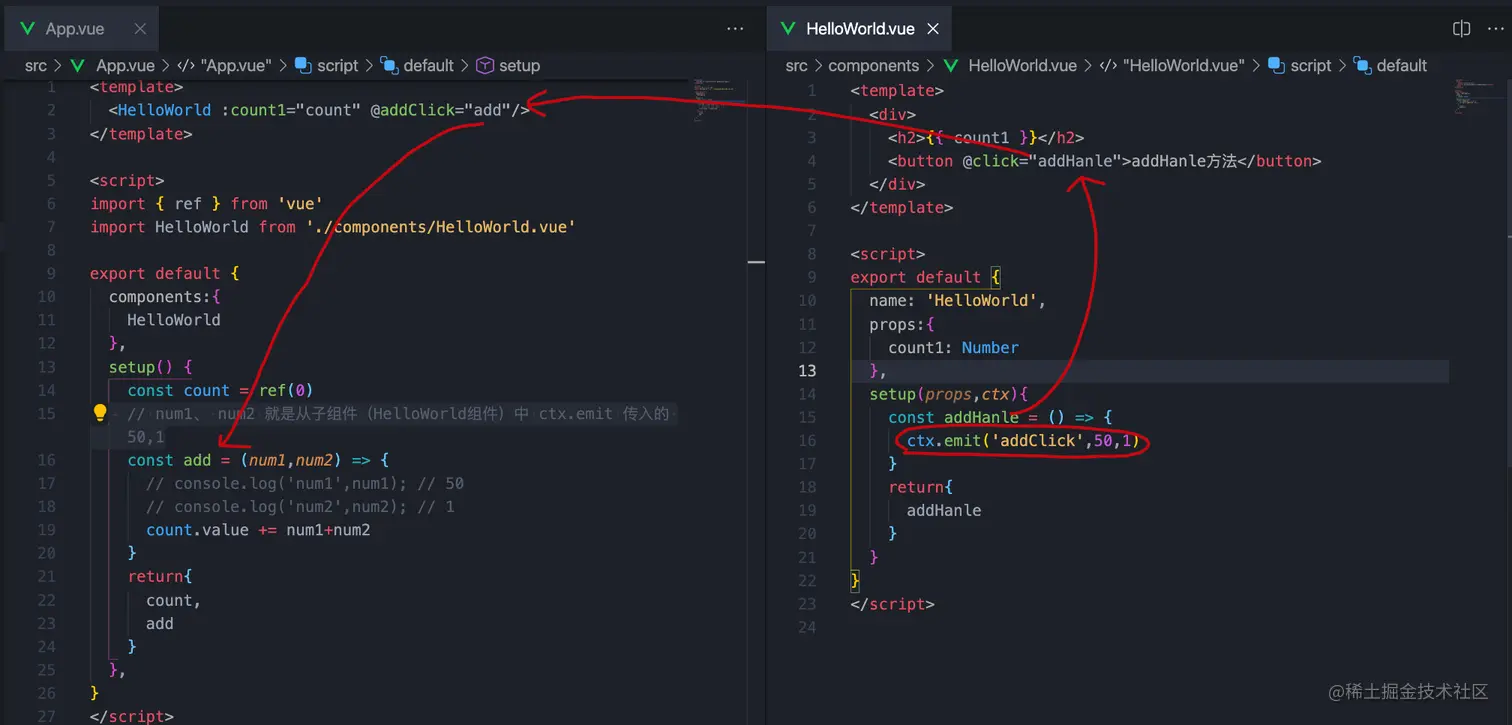The height and width of the screenshot is (725, 1512).
Task: Open the default breadcrumb in the left pane
Action: pyautogui.click(x=429, y=66)
